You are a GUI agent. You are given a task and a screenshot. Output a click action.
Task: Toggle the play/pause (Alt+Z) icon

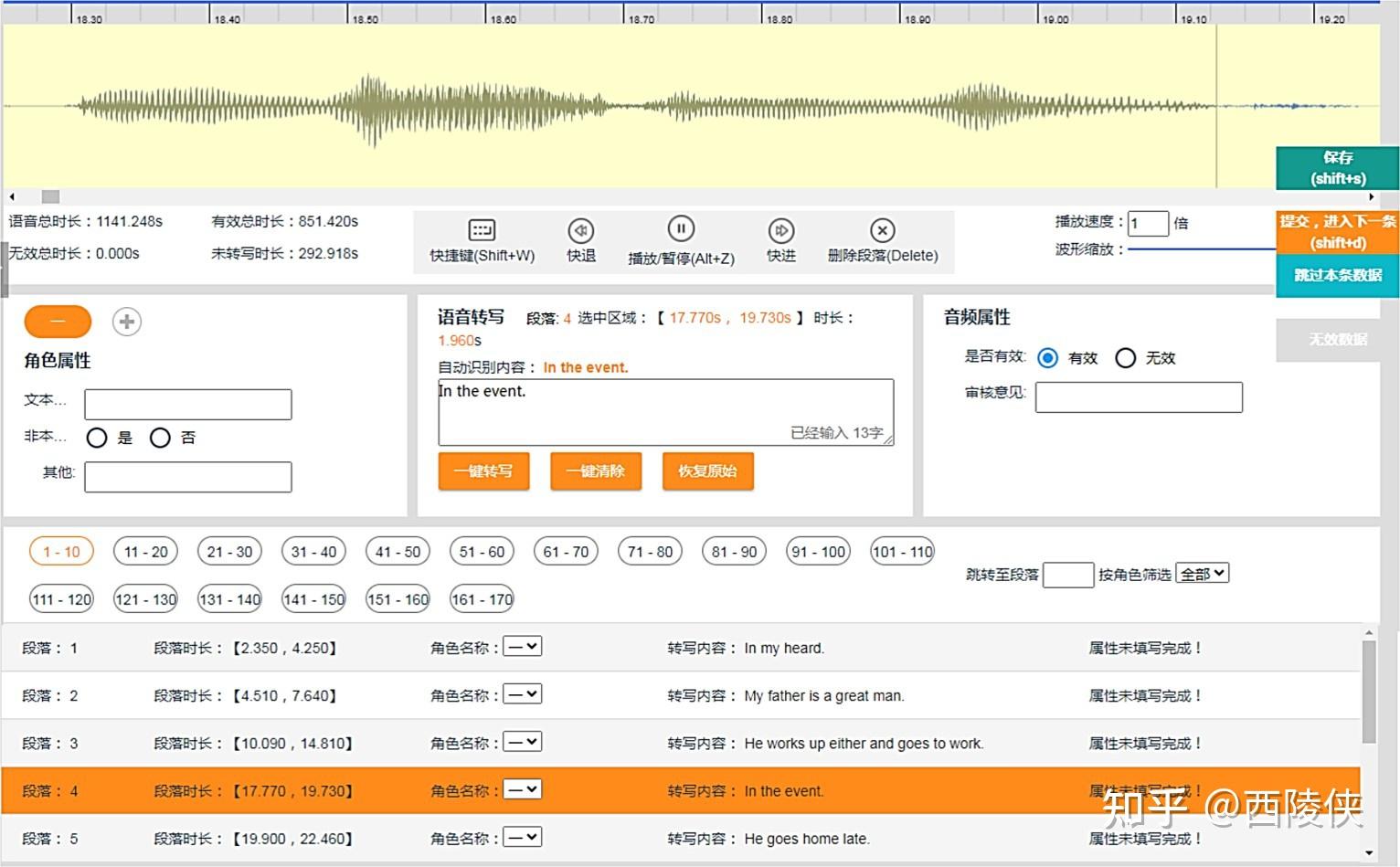[x=681, y=228]
